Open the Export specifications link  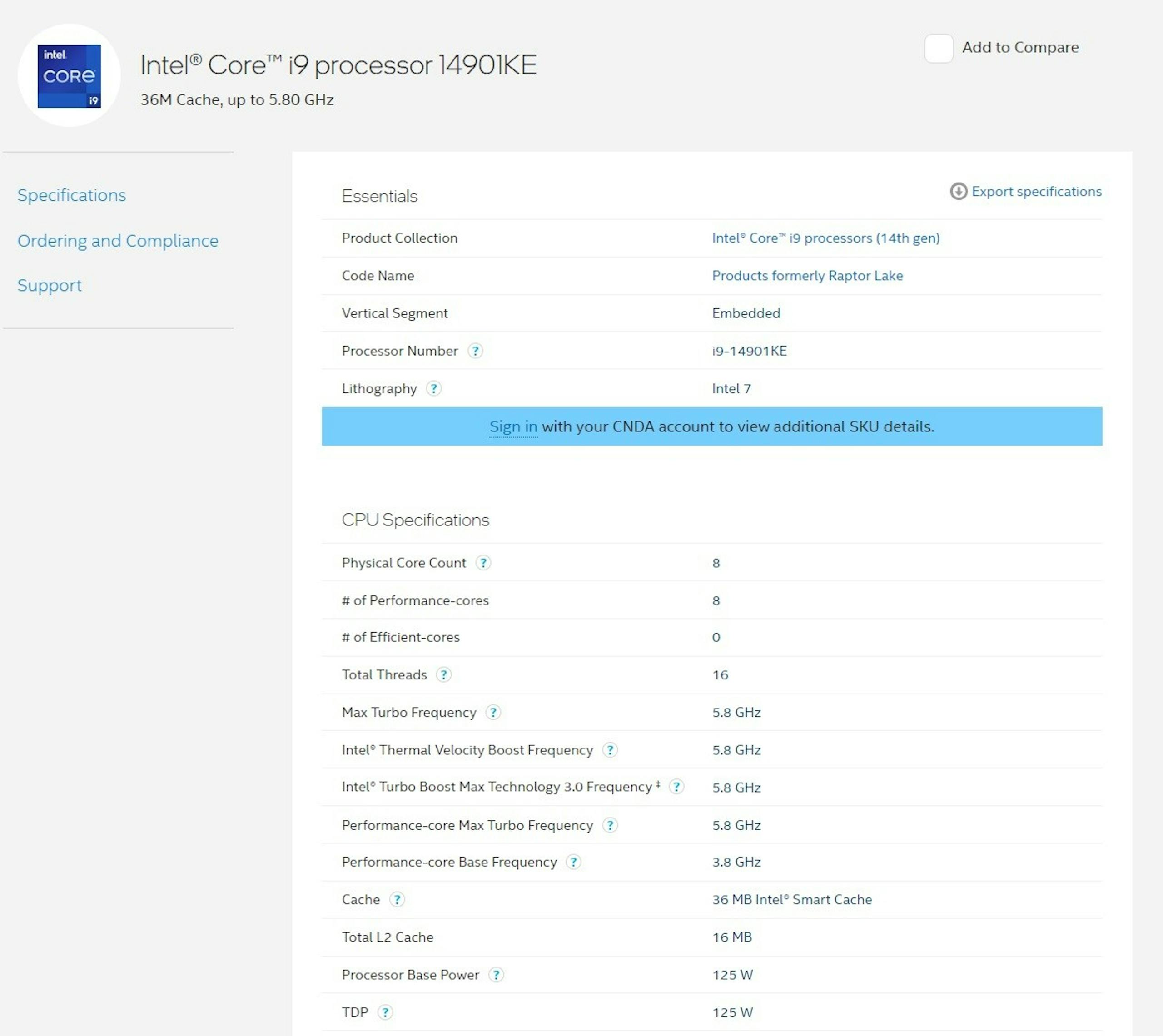pos(1036,191)
